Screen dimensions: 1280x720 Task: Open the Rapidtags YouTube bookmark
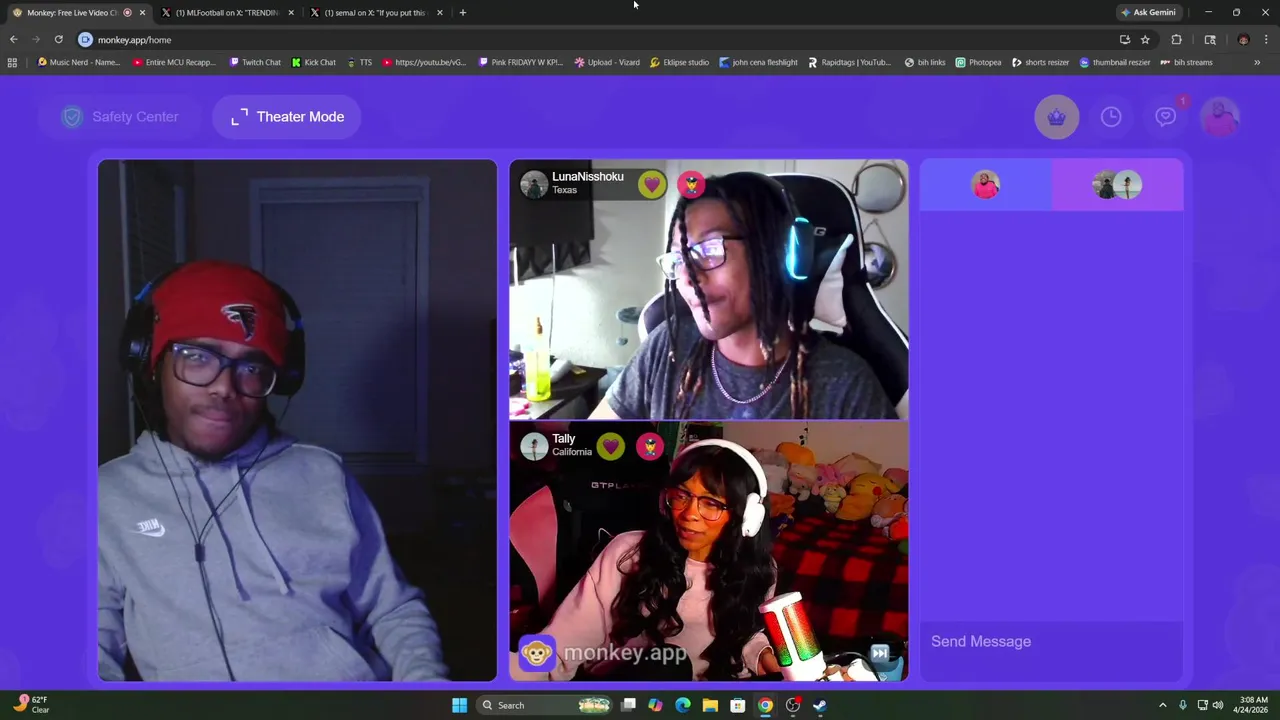[x=849, y=62]
